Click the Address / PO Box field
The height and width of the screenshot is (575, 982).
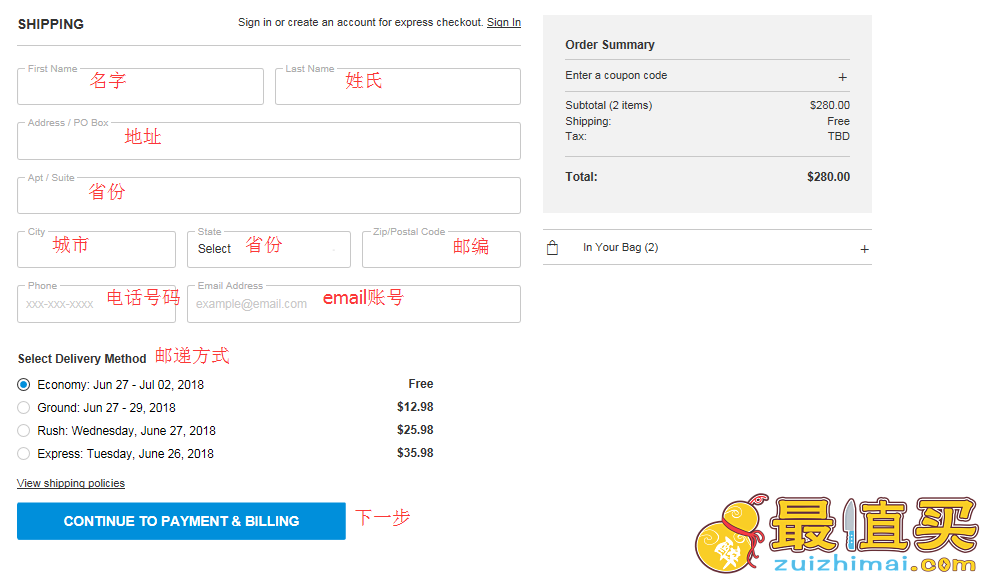pos(269,141)
